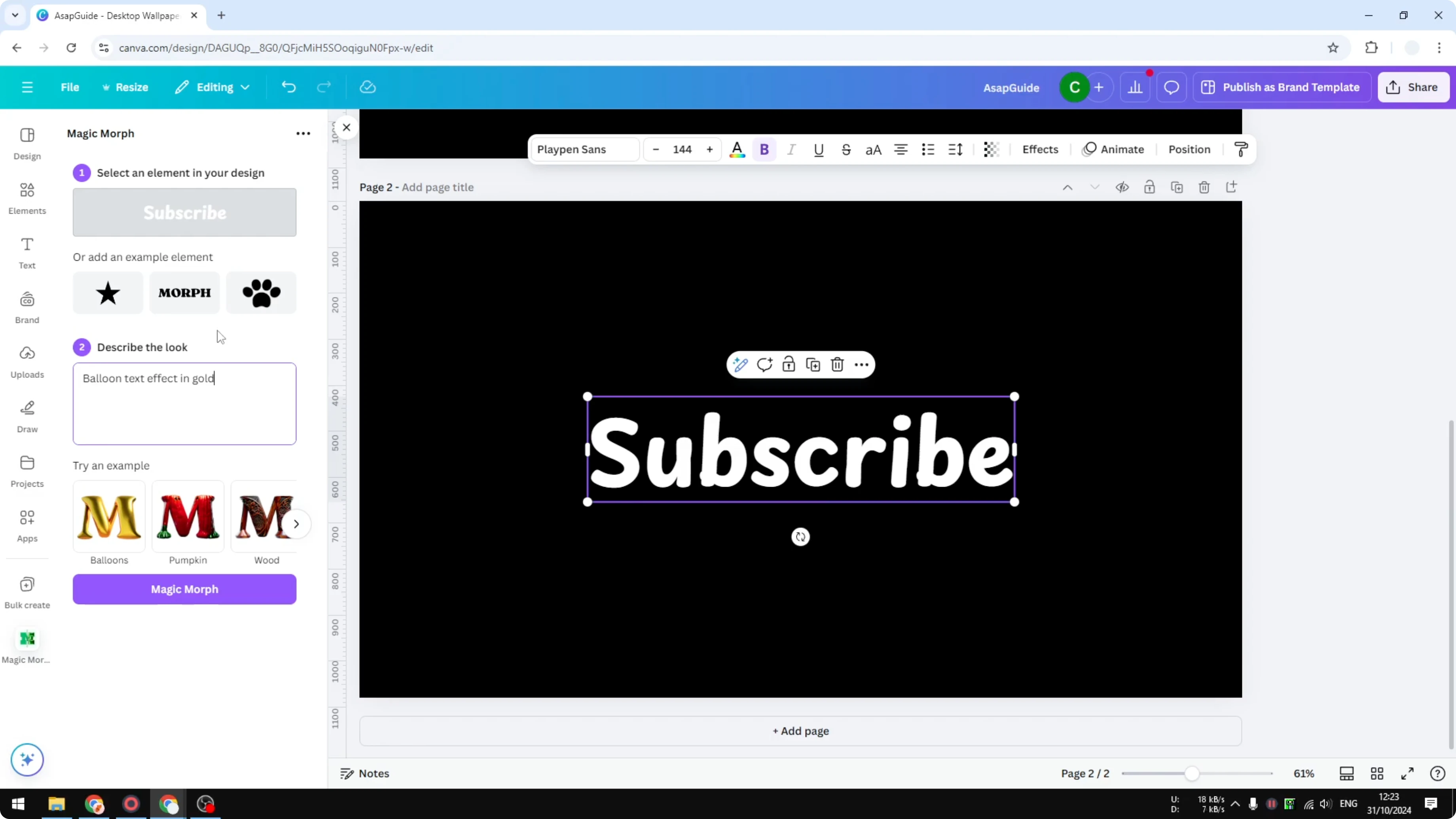
Task: Delete the Subscribe text element
Action: click(837, 364)
